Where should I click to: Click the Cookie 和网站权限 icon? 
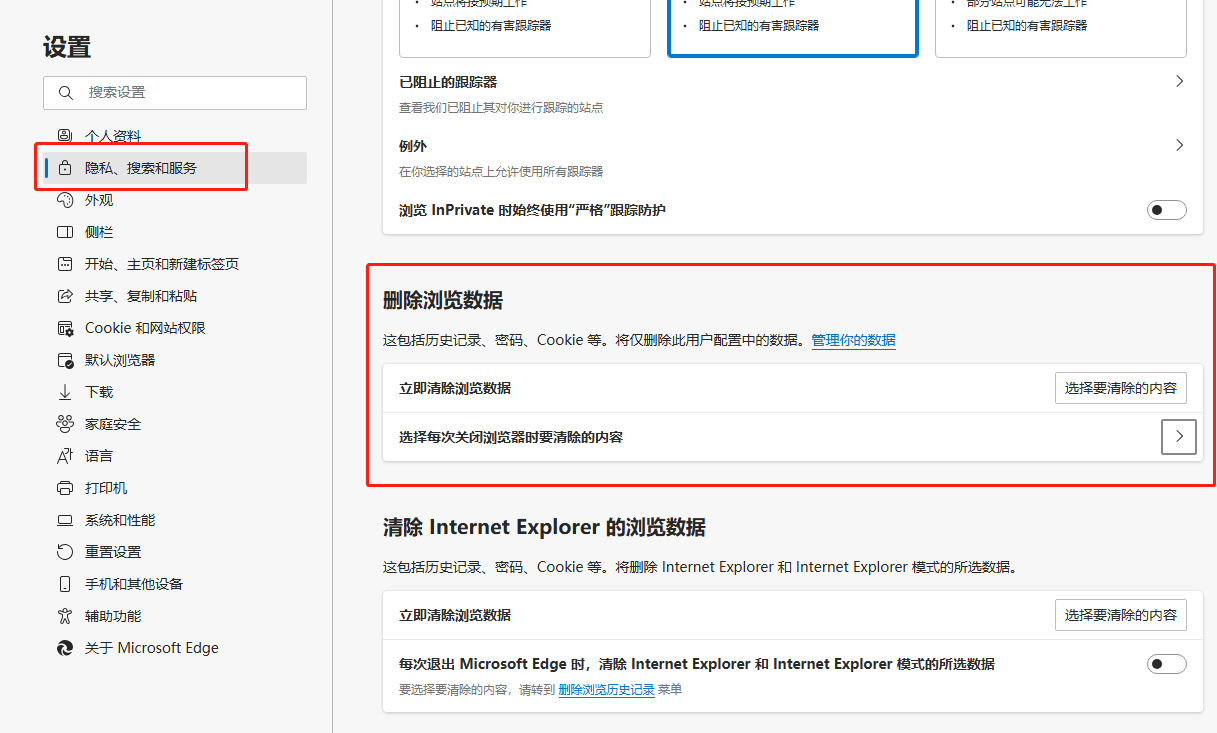tap(64, 327)
